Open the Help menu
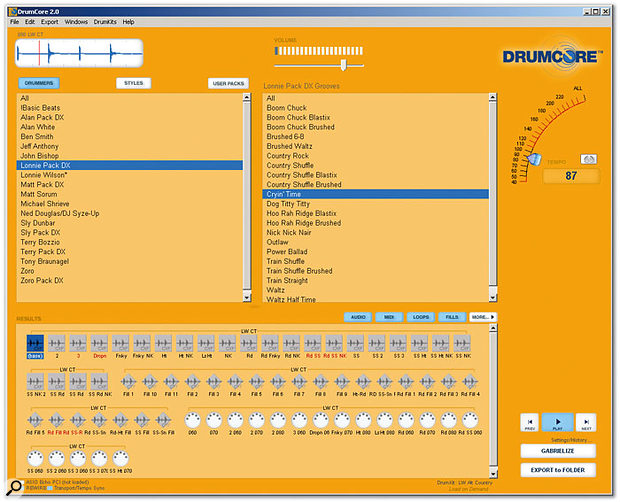The image size is (620, 502). 128,22
